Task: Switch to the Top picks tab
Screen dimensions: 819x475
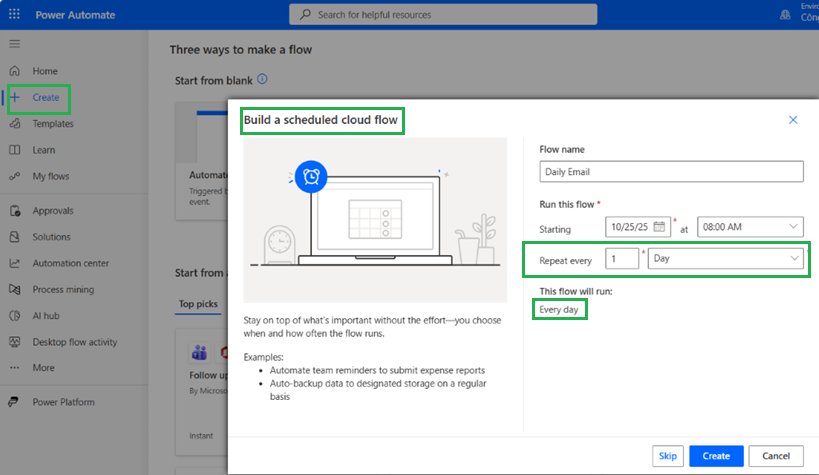Action: [x=198, y=304]
